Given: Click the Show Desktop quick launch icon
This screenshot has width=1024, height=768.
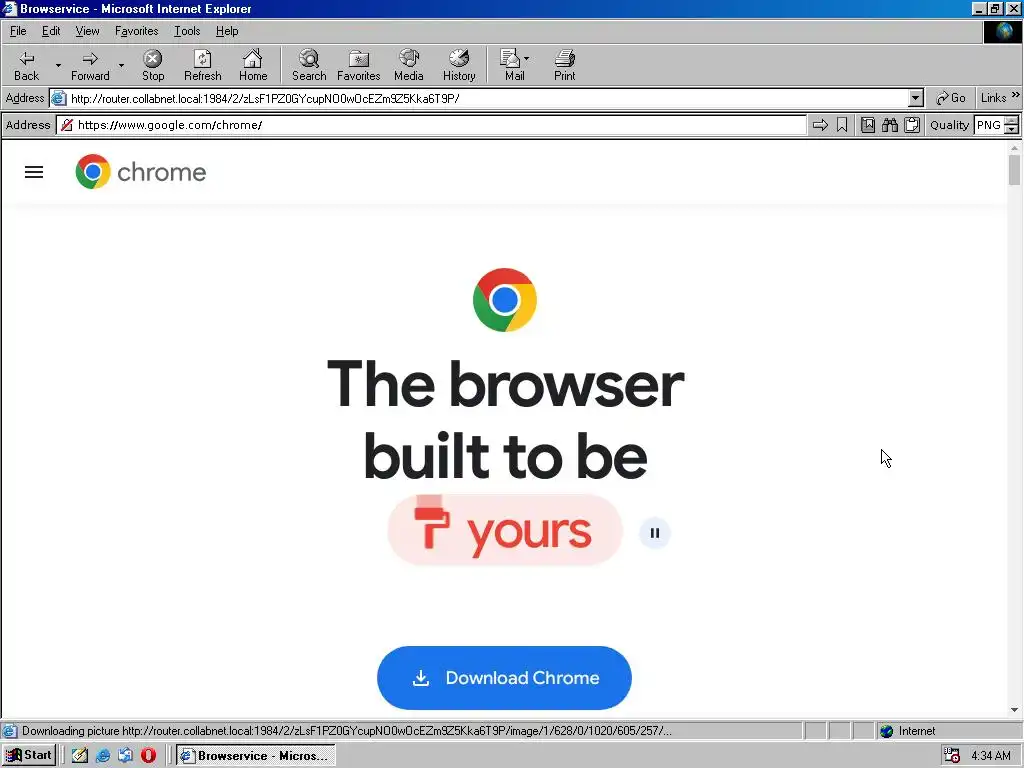Looking at the screenshot, I should click(x=125, y=756).
